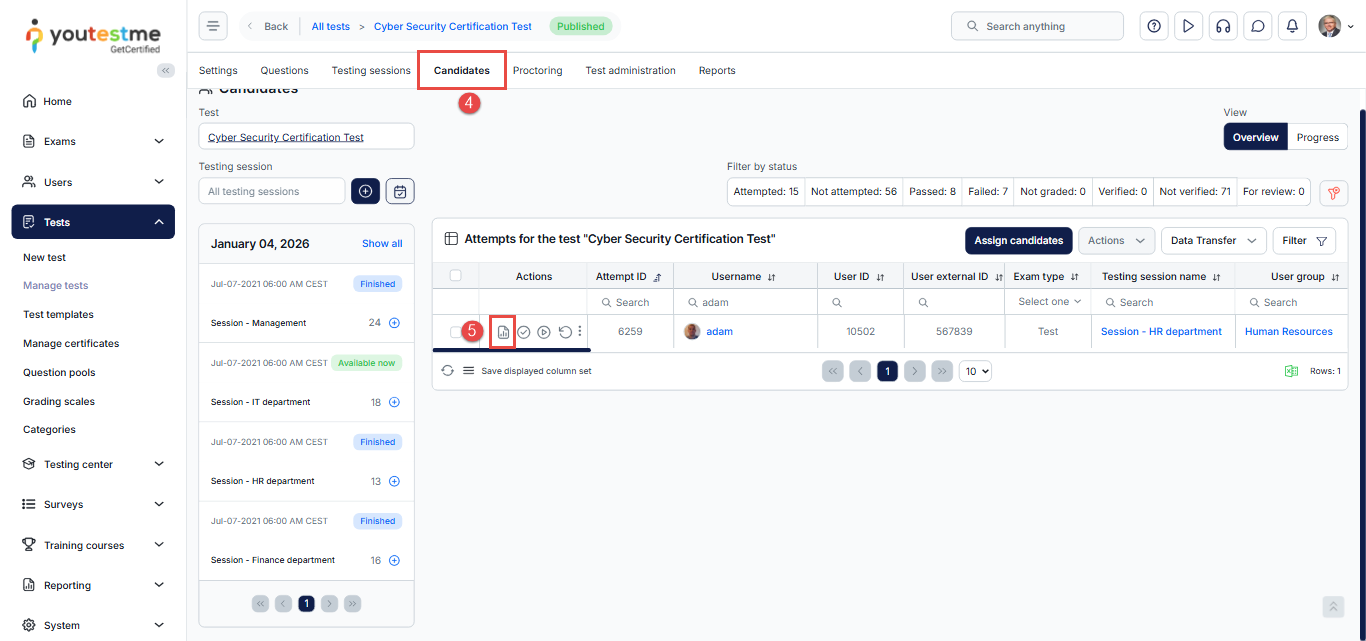
Task: Open the chat bubble icon in header
Action: coord(1257,26)
